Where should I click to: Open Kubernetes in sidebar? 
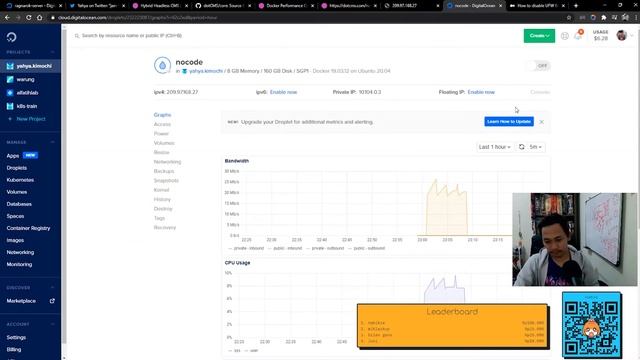(x=20, y=180)
